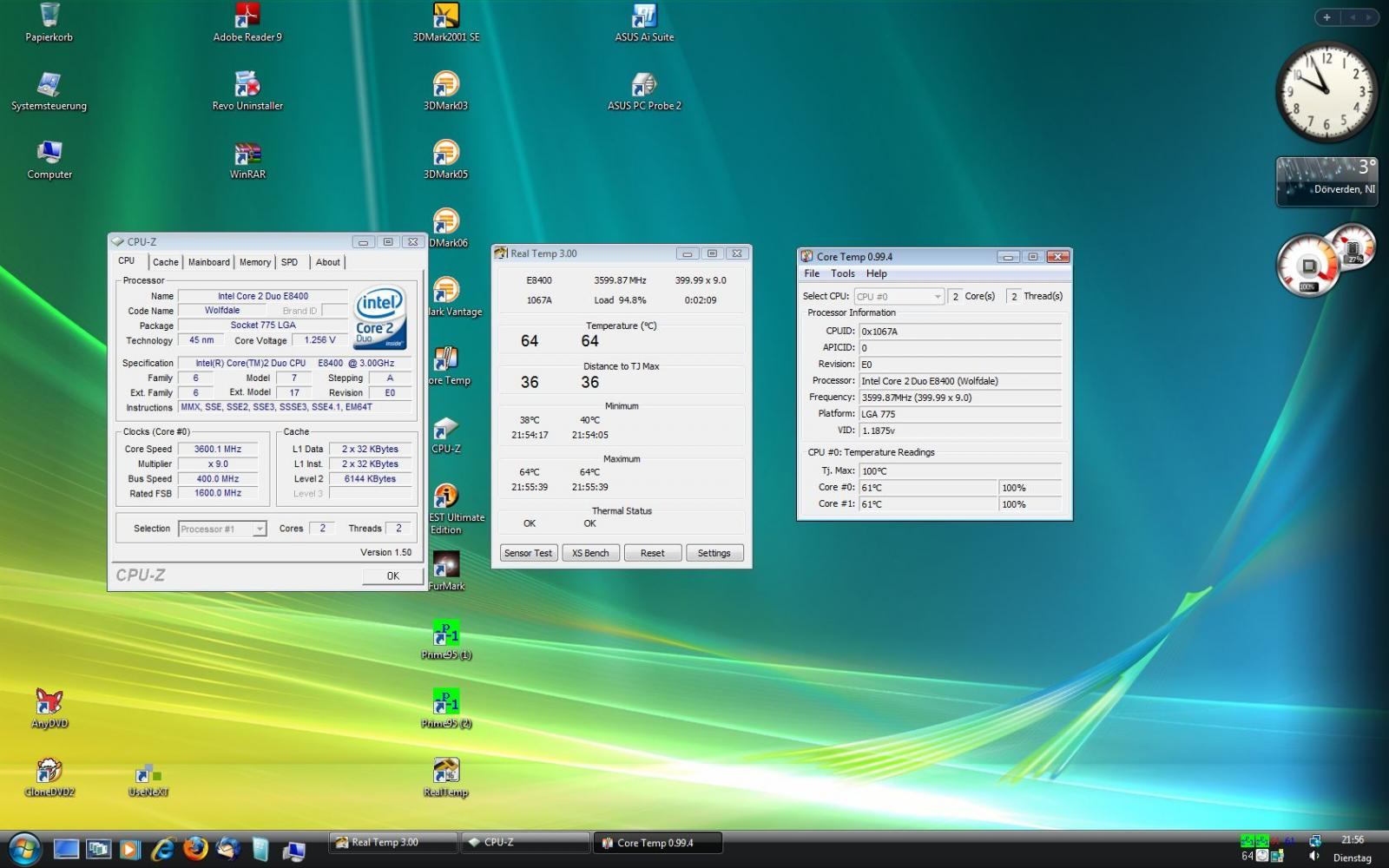Switch to Real Temp 3.00 taskbar button
This screenshot has width=1389, height=868.
[x=393, y=842]
